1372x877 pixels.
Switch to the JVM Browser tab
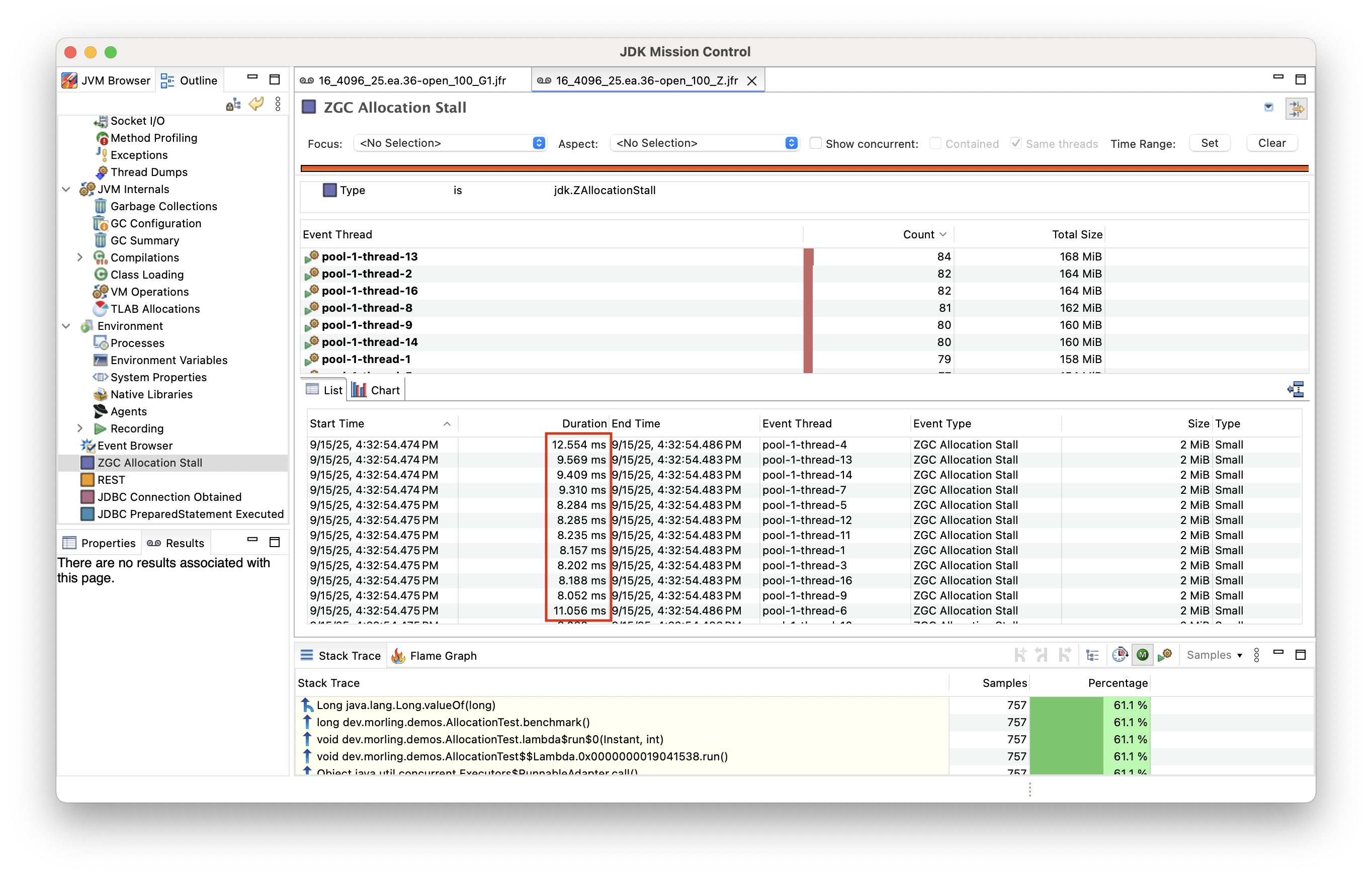click(107, 80)
